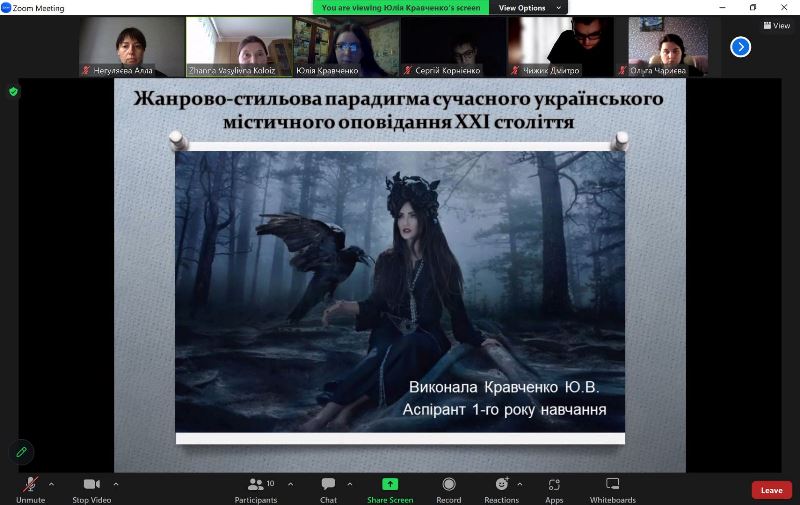Image resolution: width=800 pixels, height=505 pixels.
Task: Open the Reactions picker
Action: (501, 488)
